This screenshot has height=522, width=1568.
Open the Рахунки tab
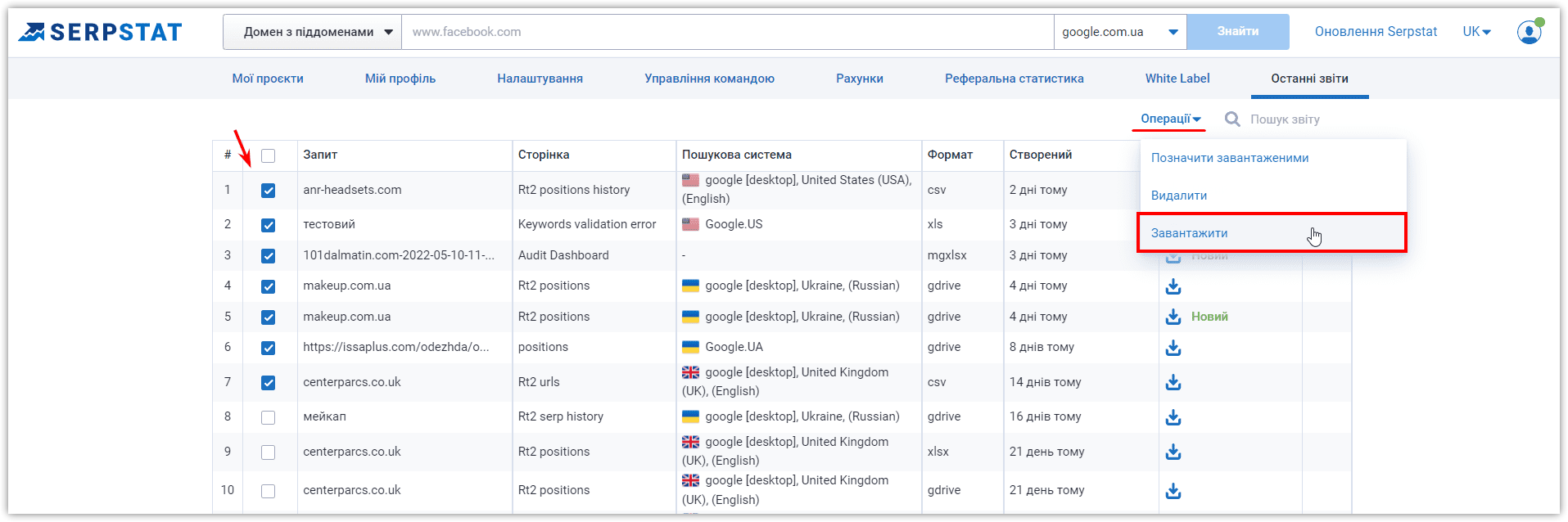point(860,79)
